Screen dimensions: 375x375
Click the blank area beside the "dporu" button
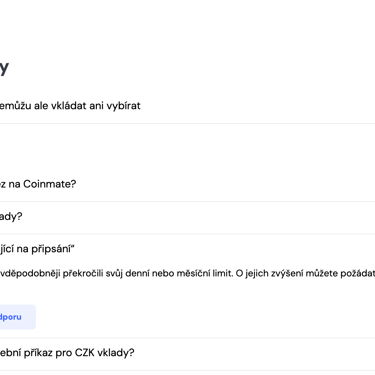point(200,317)
